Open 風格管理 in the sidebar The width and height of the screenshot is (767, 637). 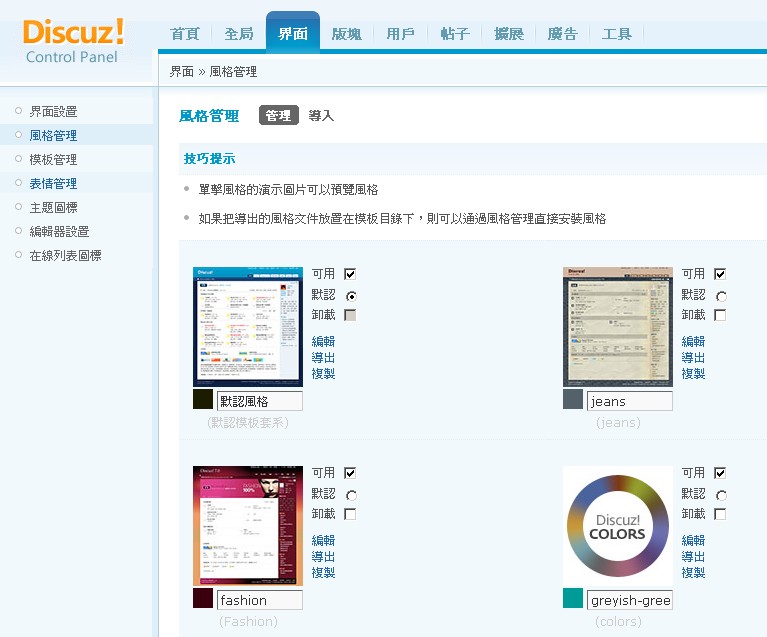53,135
